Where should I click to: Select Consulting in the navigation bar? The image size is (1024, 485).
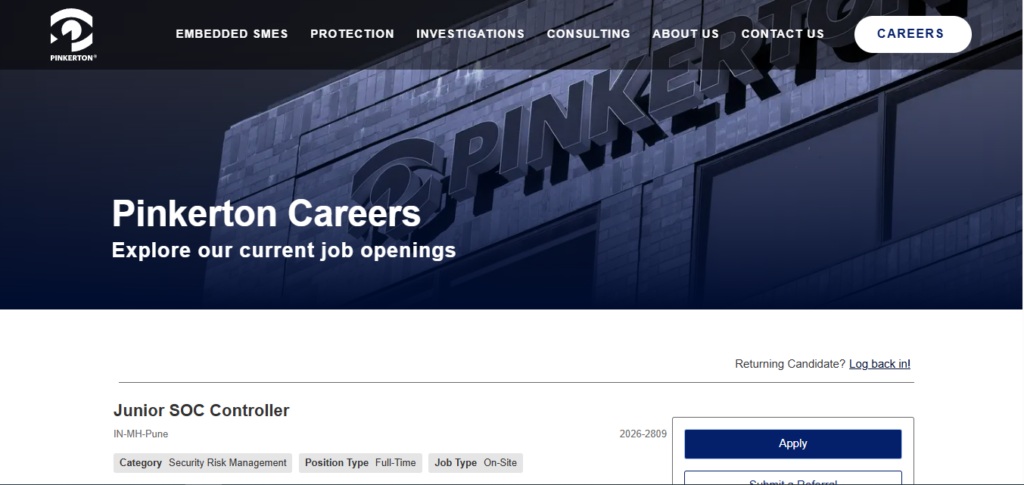pyautogui.click(x=588, y=34)
